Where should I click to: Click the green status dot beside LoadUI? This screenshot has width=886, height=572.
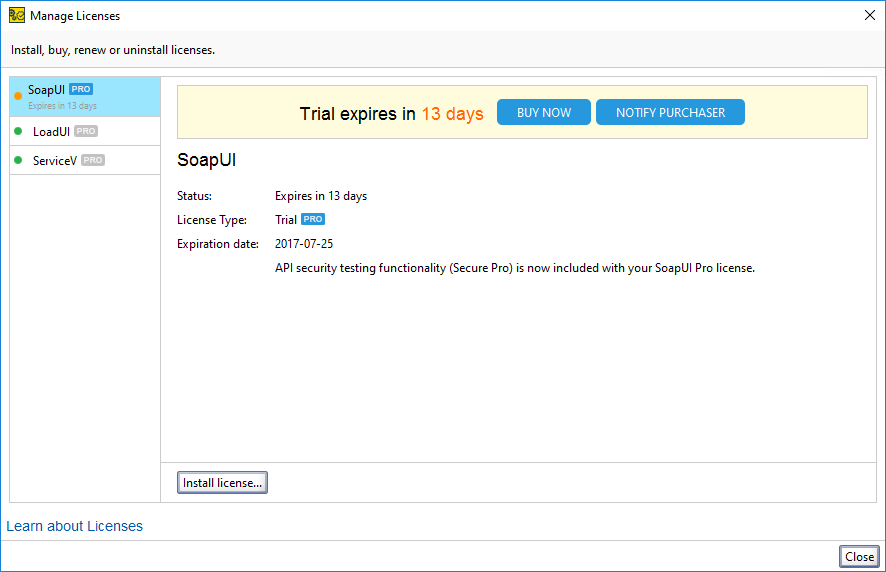(x=18, y=131)
